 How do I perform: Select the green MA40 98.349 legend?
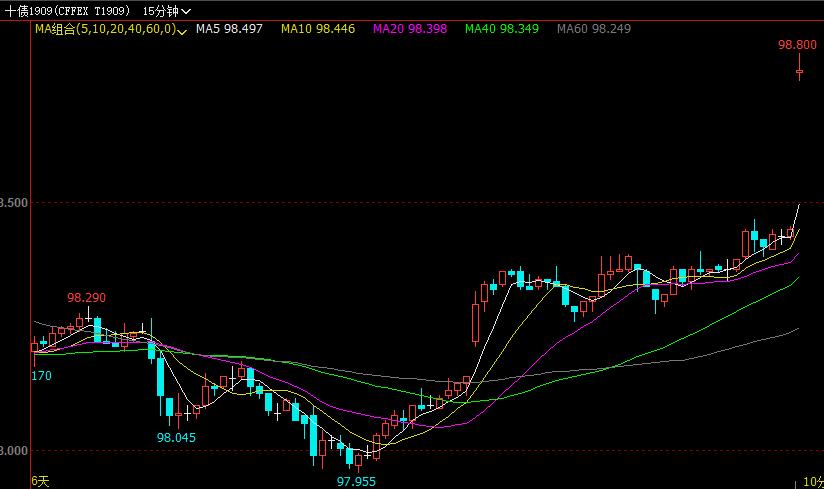(501, 29)
